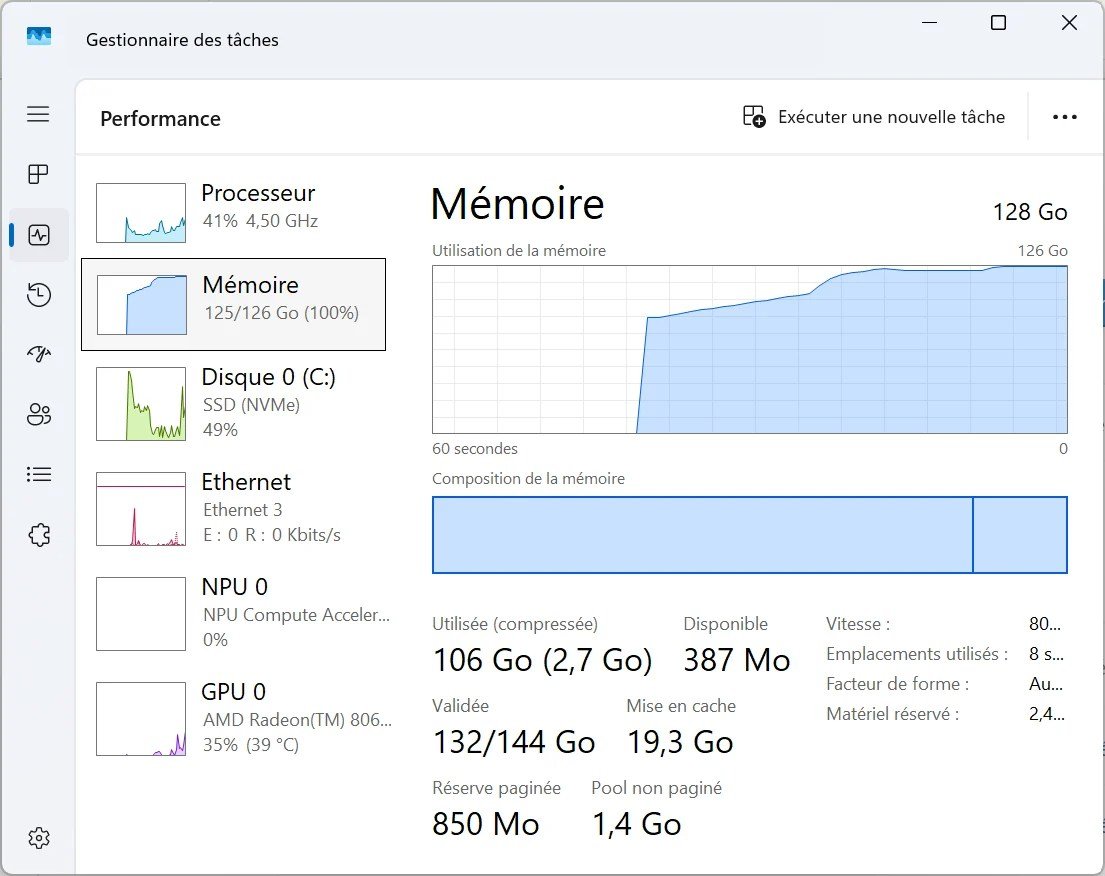Screen dimensions: 1105x876
Task: Click the Processeur mini graph thumbnail
Action: click(141, 213)
